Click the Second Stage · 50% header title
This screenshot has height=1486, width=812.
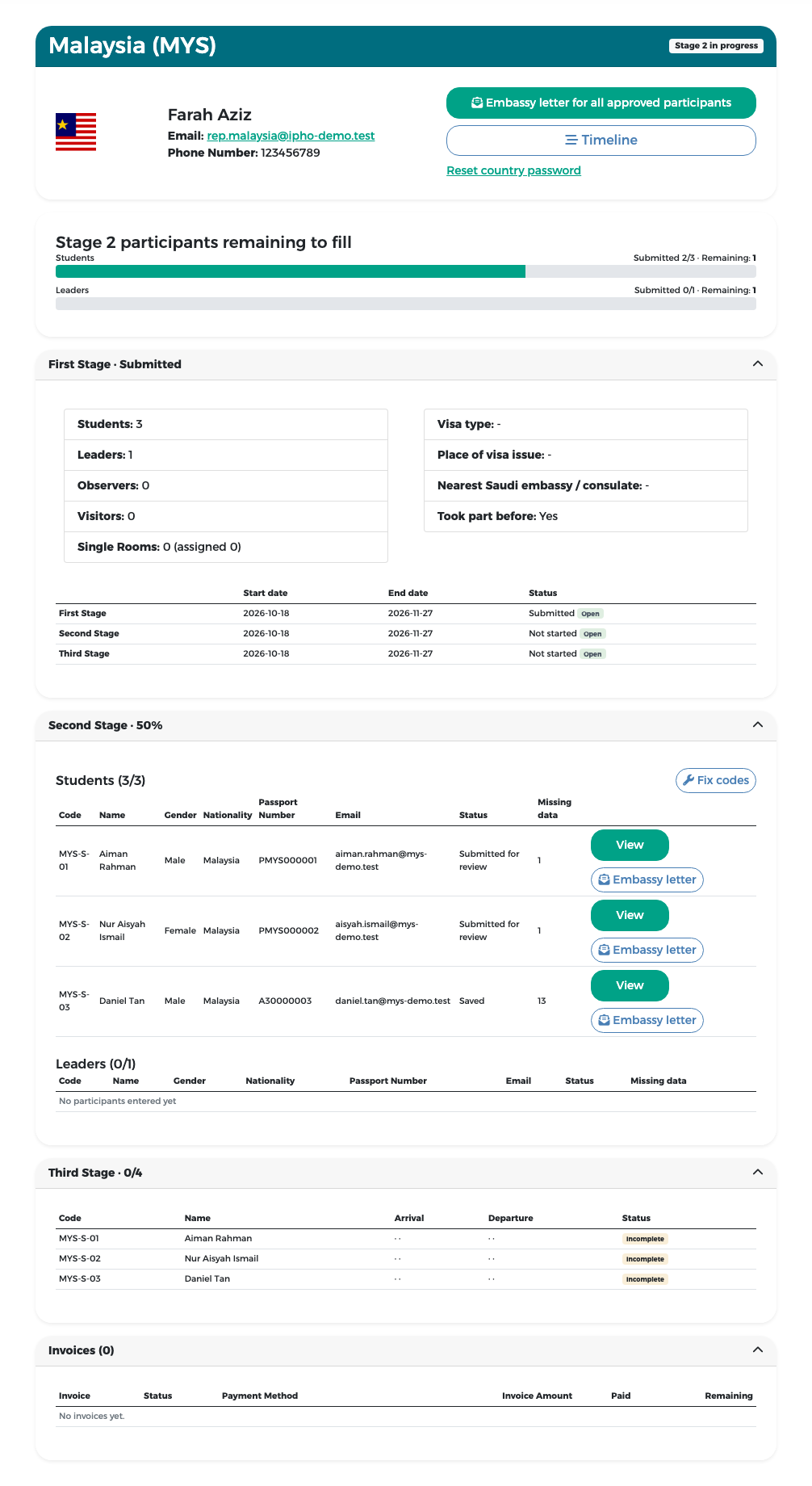106,725
